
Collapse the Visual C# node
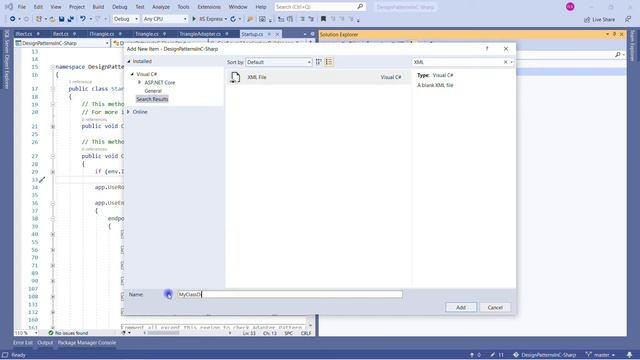click(x=132, y=74)
